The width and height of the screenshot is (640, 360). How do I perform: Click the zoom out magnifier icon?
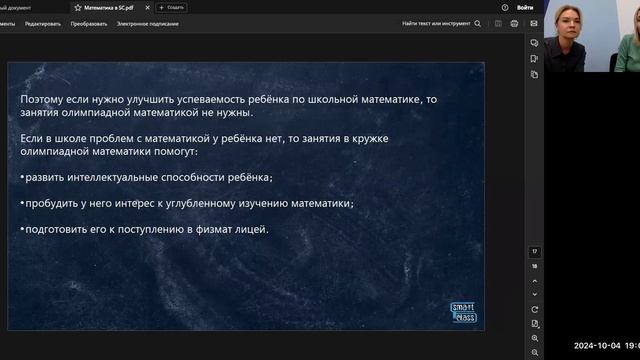[x=535, y=352]
